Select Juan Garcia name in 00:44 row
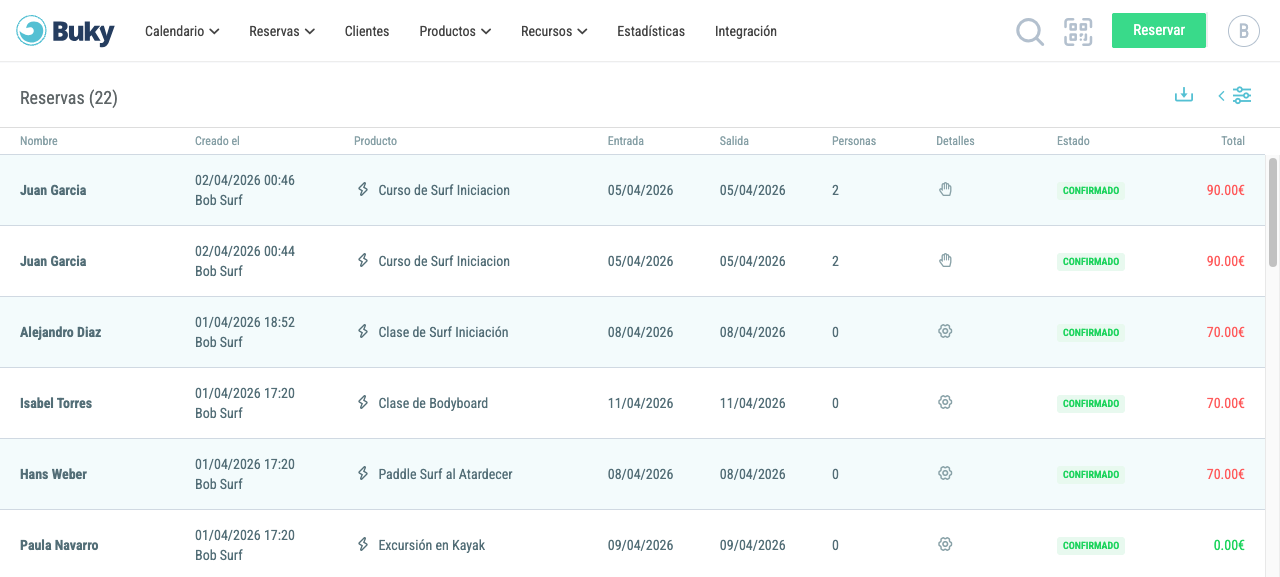This screenshot has height=577, width=1280. [x=53, y=261]
